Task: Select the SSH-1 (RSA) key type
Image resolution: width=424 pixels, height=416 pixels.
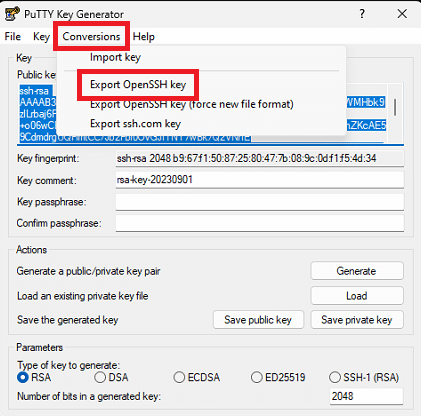Action: pyautogui.click(x=364, y=377)
